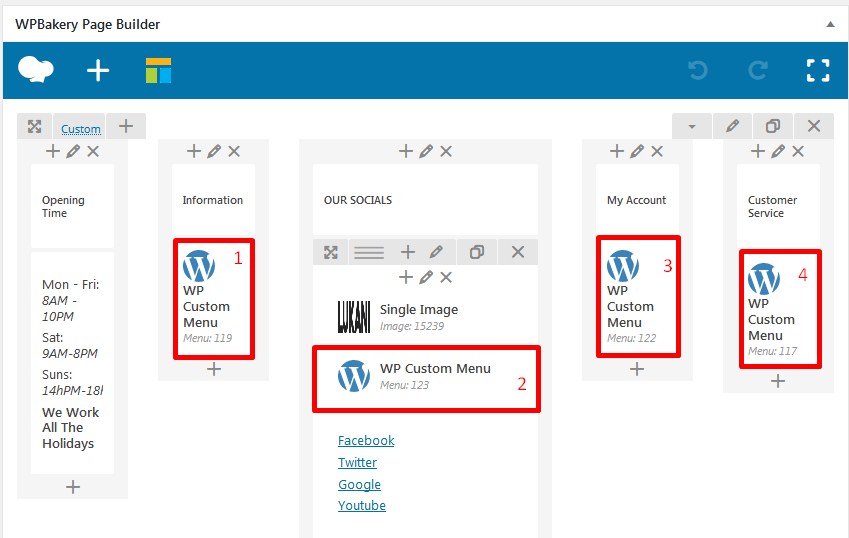The height and width of the screenshot is (538, 849).
Task: Edit the inner row pencil icon
Action: coord(436,252)
